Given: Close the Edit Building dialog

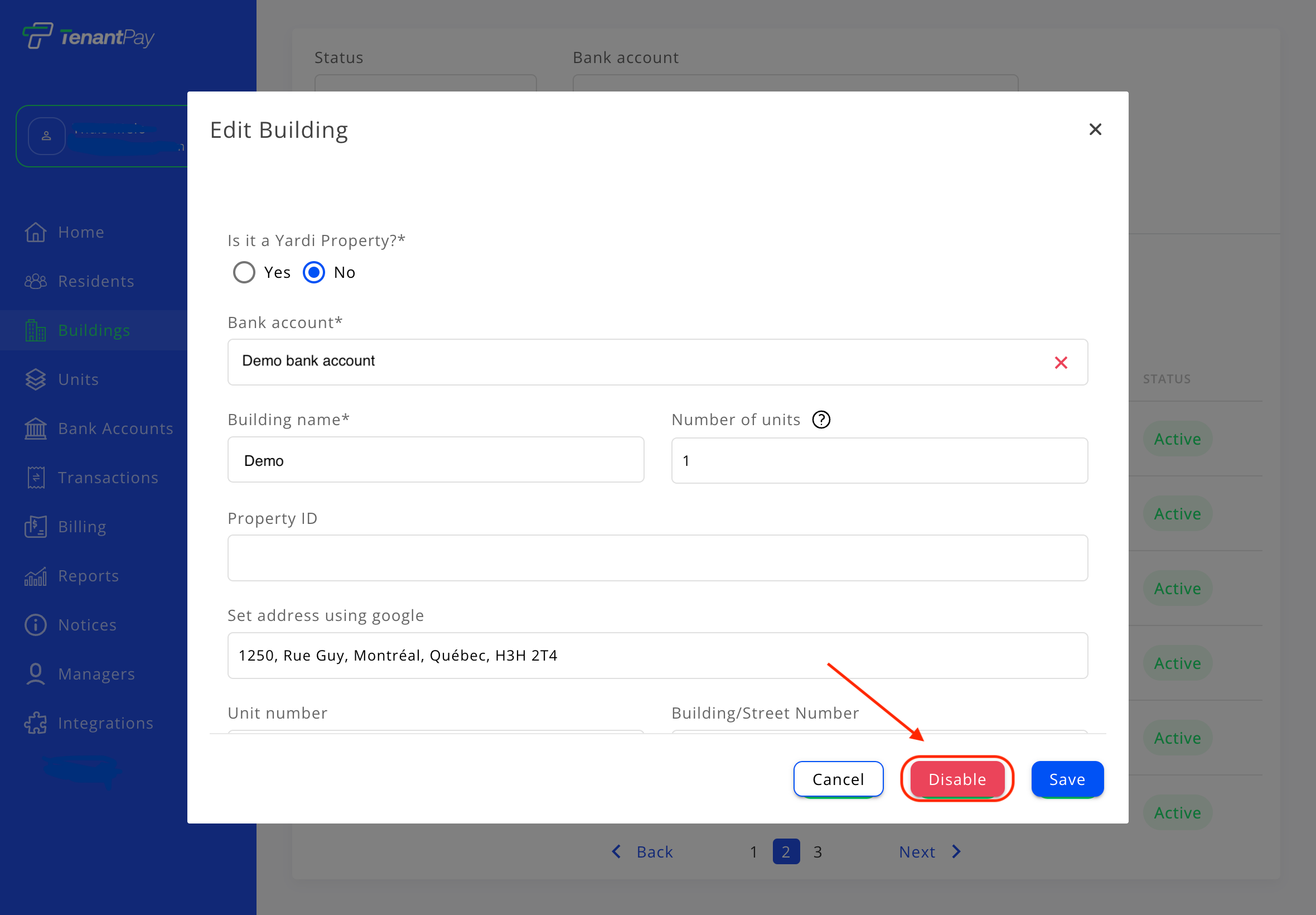Looking at the screenshot, I should click(x=1095, y=129).
